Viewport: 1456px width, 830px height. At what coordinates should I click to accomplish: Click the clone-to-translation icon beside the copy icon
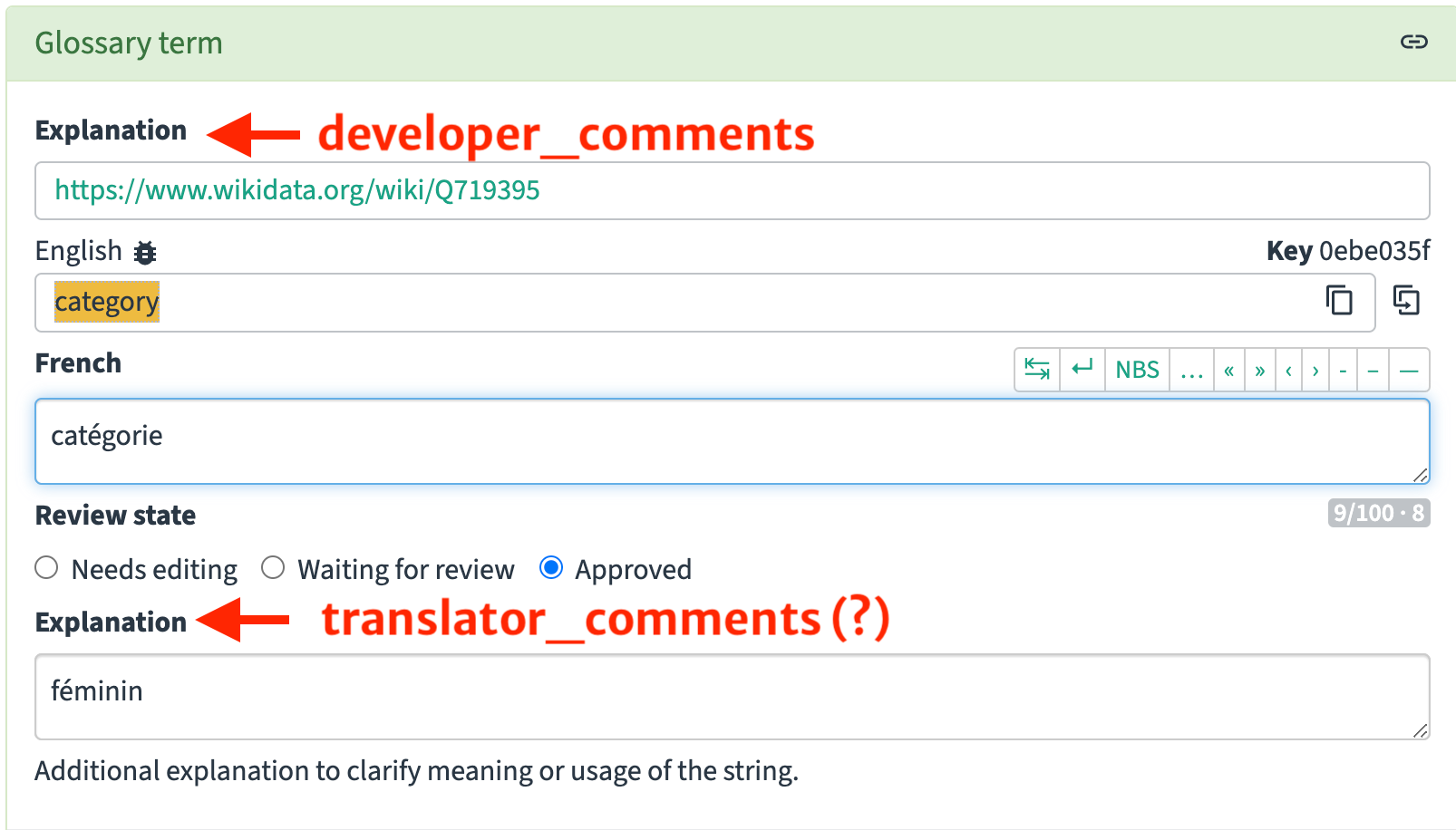point(1407,302)
